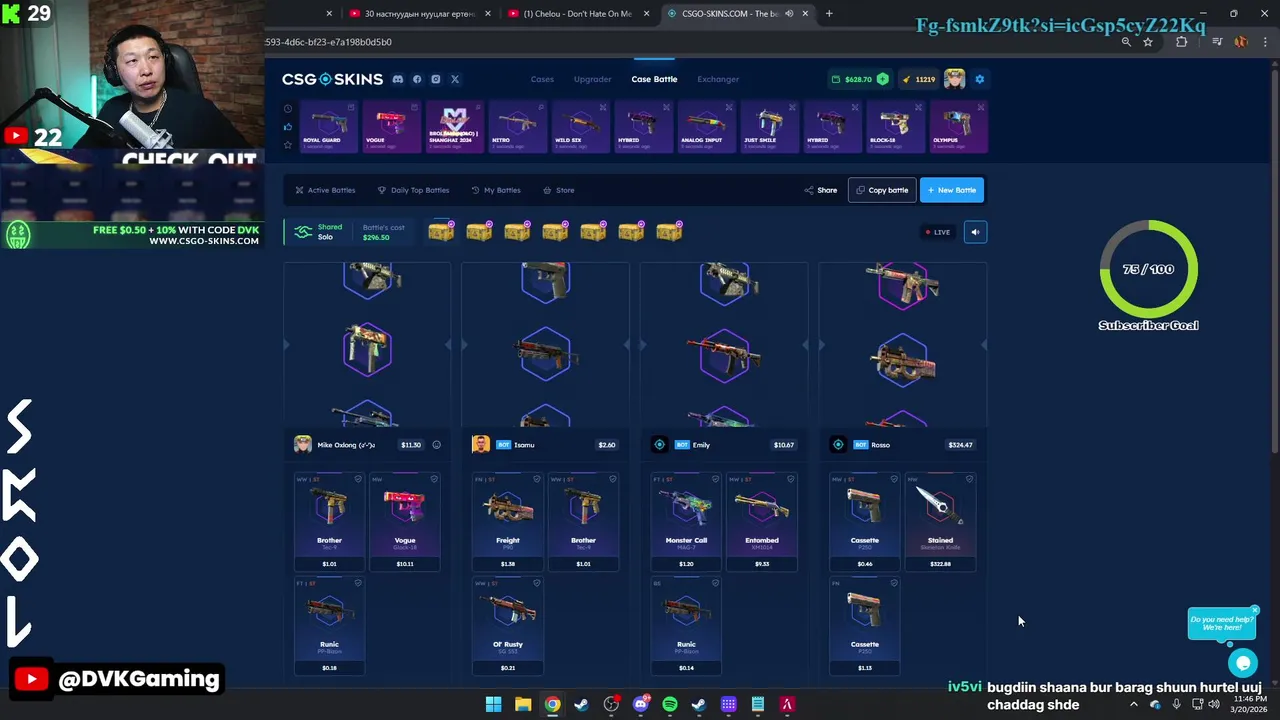
Task: Open File Explorer from the taskbar
Action: pos(523,705)
